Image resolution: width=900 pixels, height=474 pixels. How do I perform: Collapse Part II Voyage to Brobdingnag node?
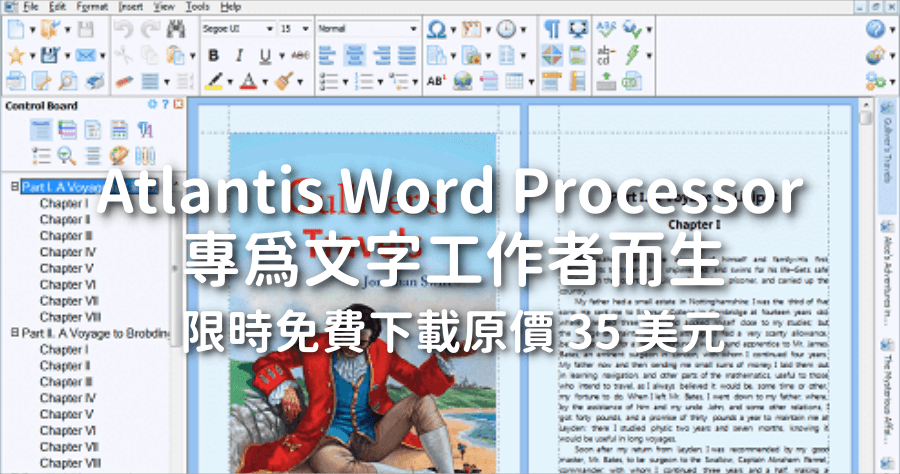(x=15, y=333)
